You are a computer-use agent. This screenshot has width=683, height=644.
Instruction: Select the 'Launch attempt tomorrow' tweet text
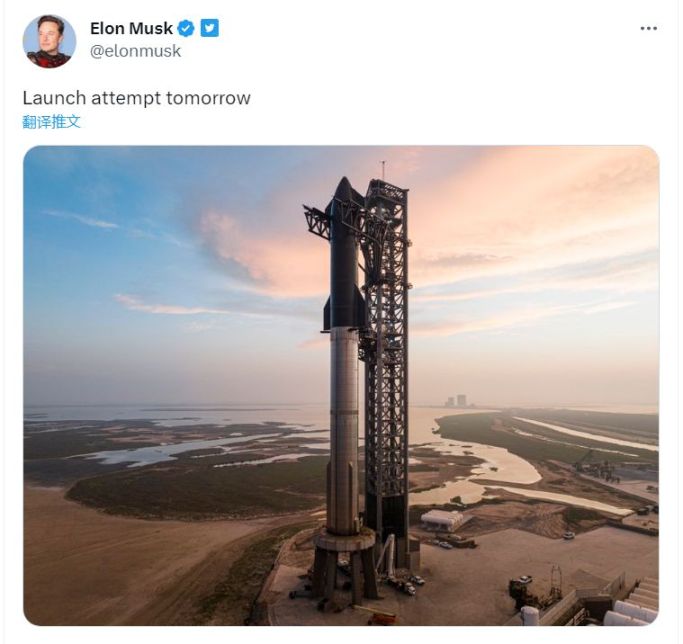[x=136, y=98]
